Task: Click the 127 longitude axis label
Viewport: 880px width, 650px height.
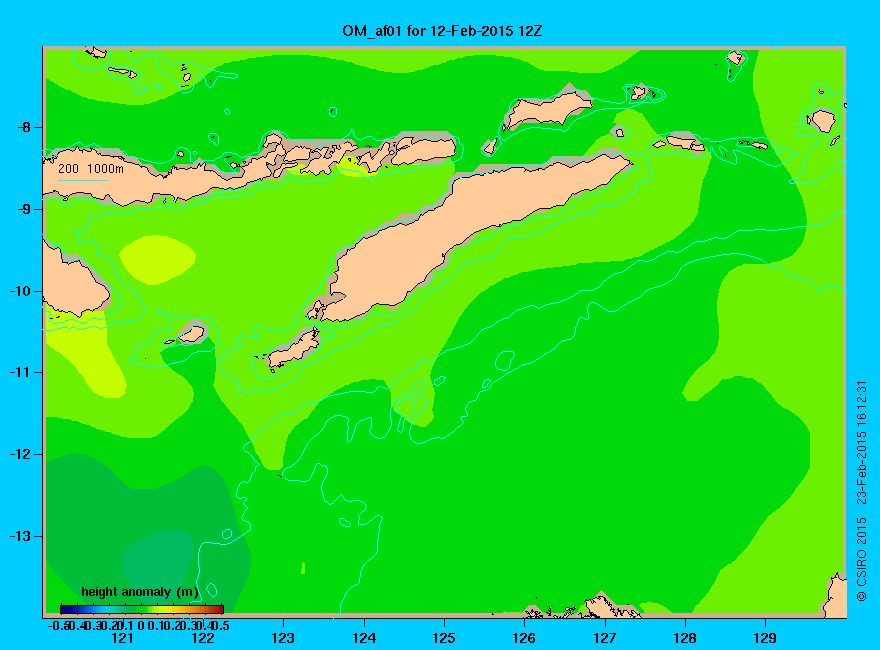Action: [x=605, y=638]
